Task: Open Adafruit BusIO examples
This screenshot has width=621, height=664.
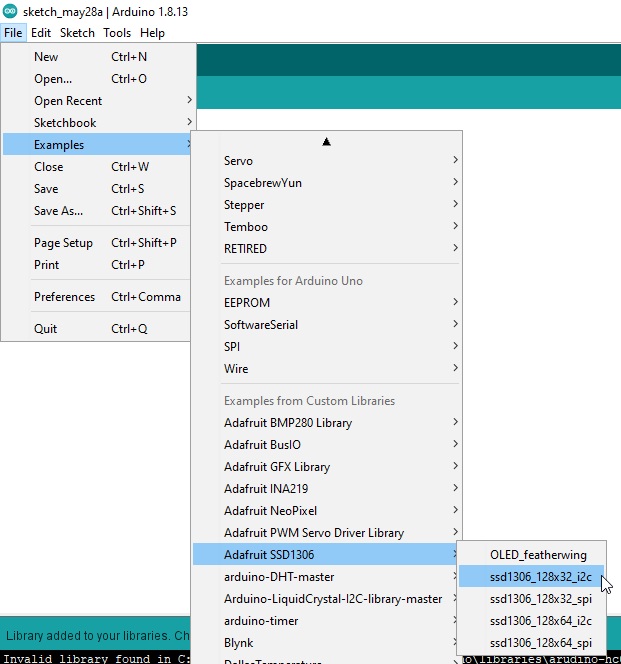Action: 327,445
